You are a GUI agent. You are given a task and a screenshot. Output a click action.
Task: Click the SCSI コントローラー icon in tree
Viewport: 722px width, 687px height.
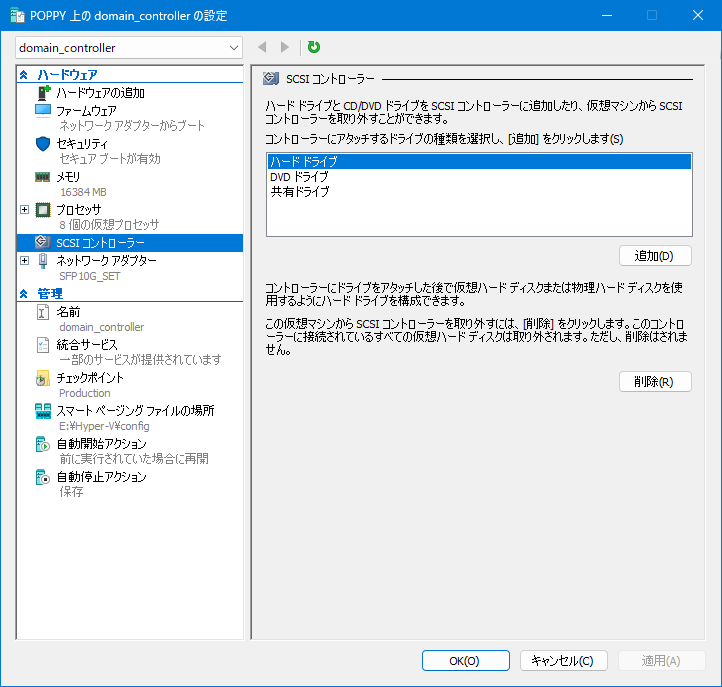[x=42, y=242]
